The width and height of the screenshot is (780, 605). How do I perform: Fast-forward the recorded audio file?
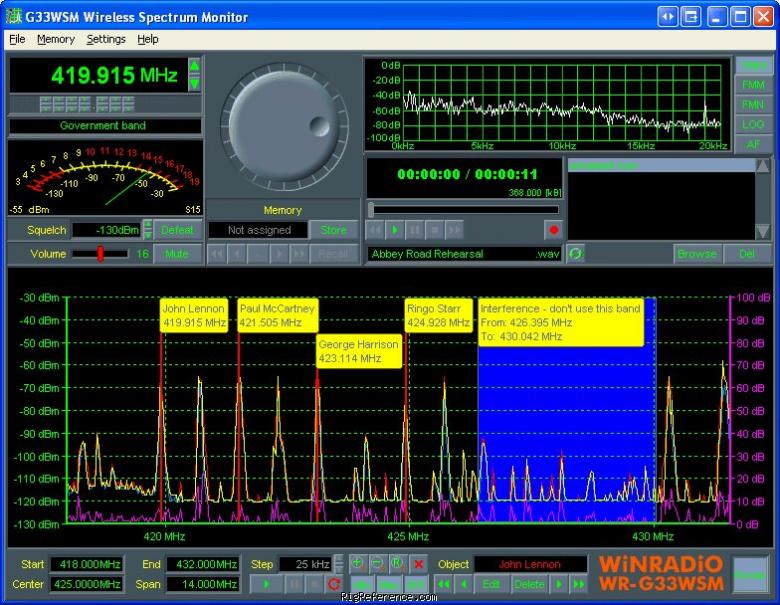click(454, 230)
